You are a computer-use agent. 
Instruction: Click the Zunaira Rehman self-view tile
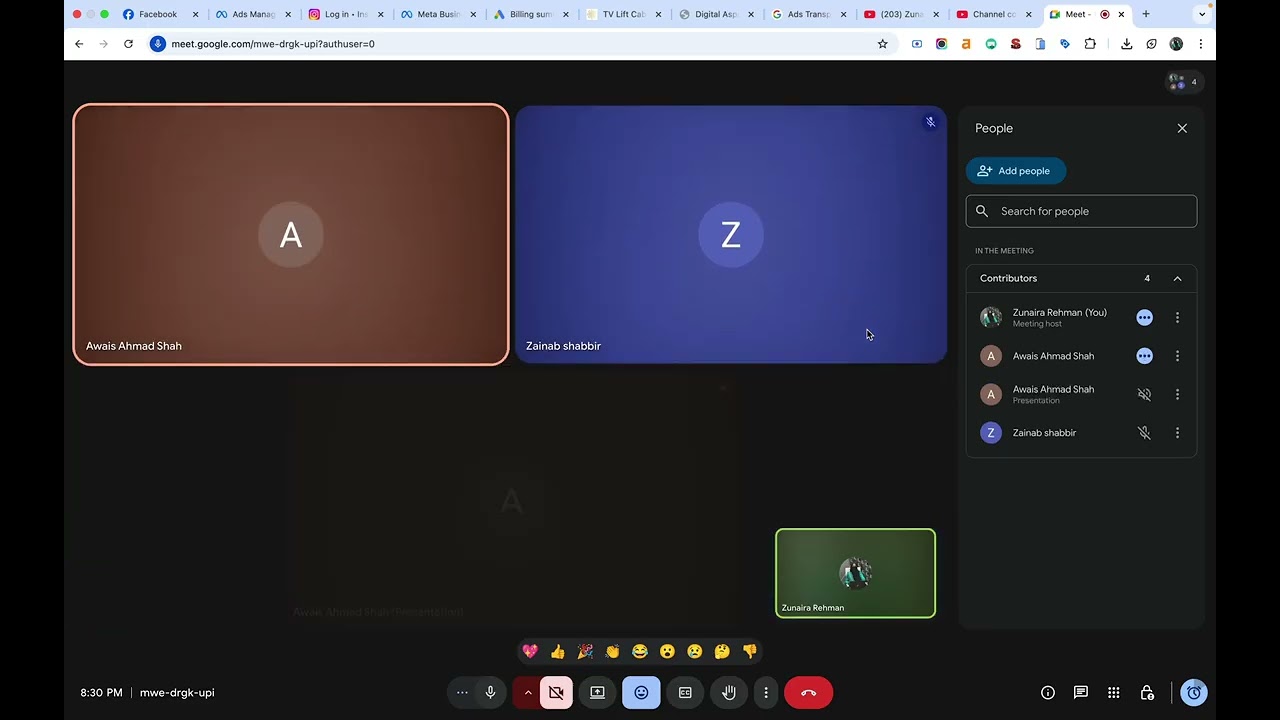click(855, 573)
